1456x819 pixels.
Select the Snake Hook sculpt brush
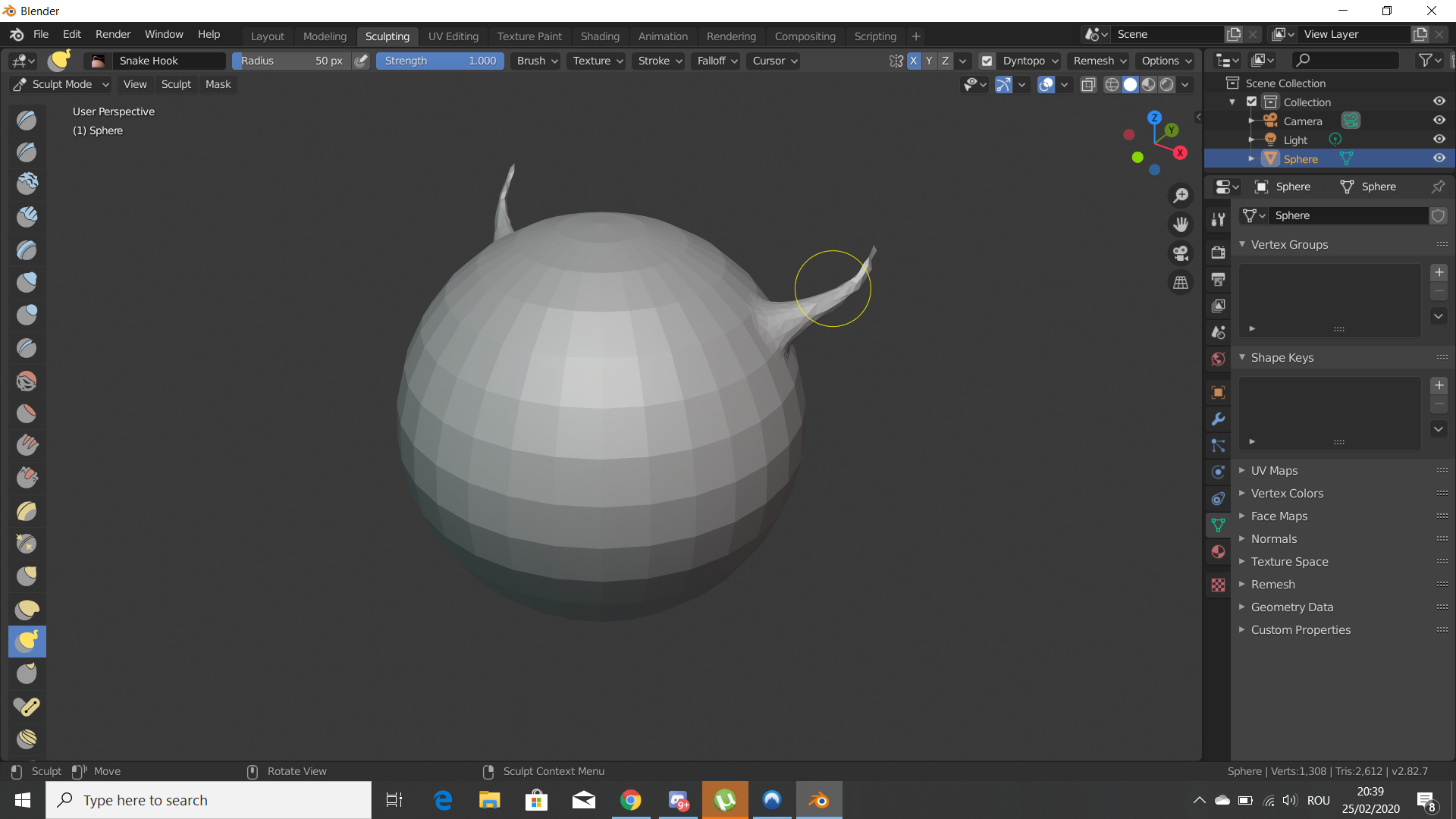point(27,642)
